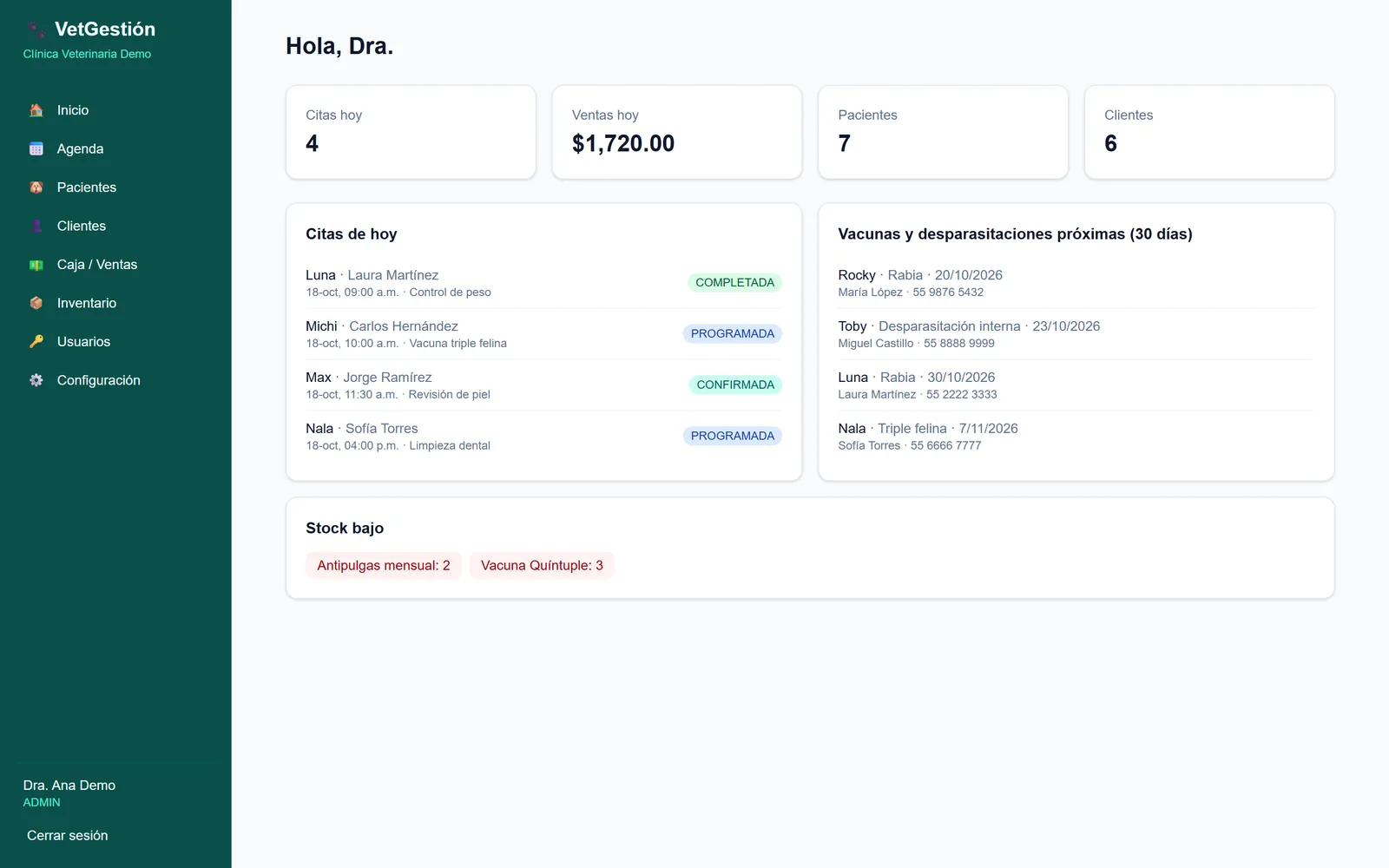Click Cerrar sesión to log out
Image resolution: width=1389 pixels, height=868 pixels.
(68, 835)
